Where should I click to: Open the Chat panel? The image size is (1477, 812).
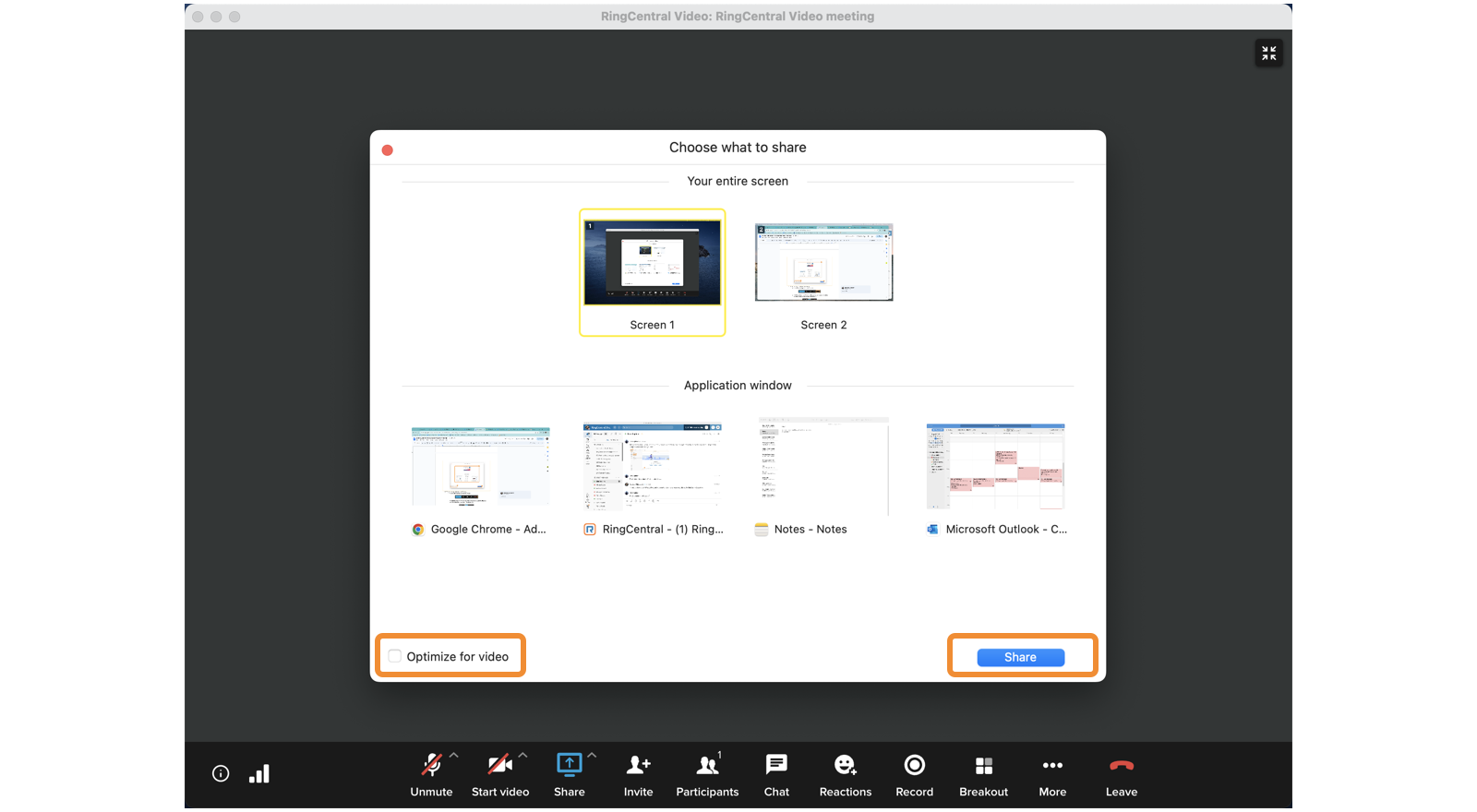coord(776,765)
